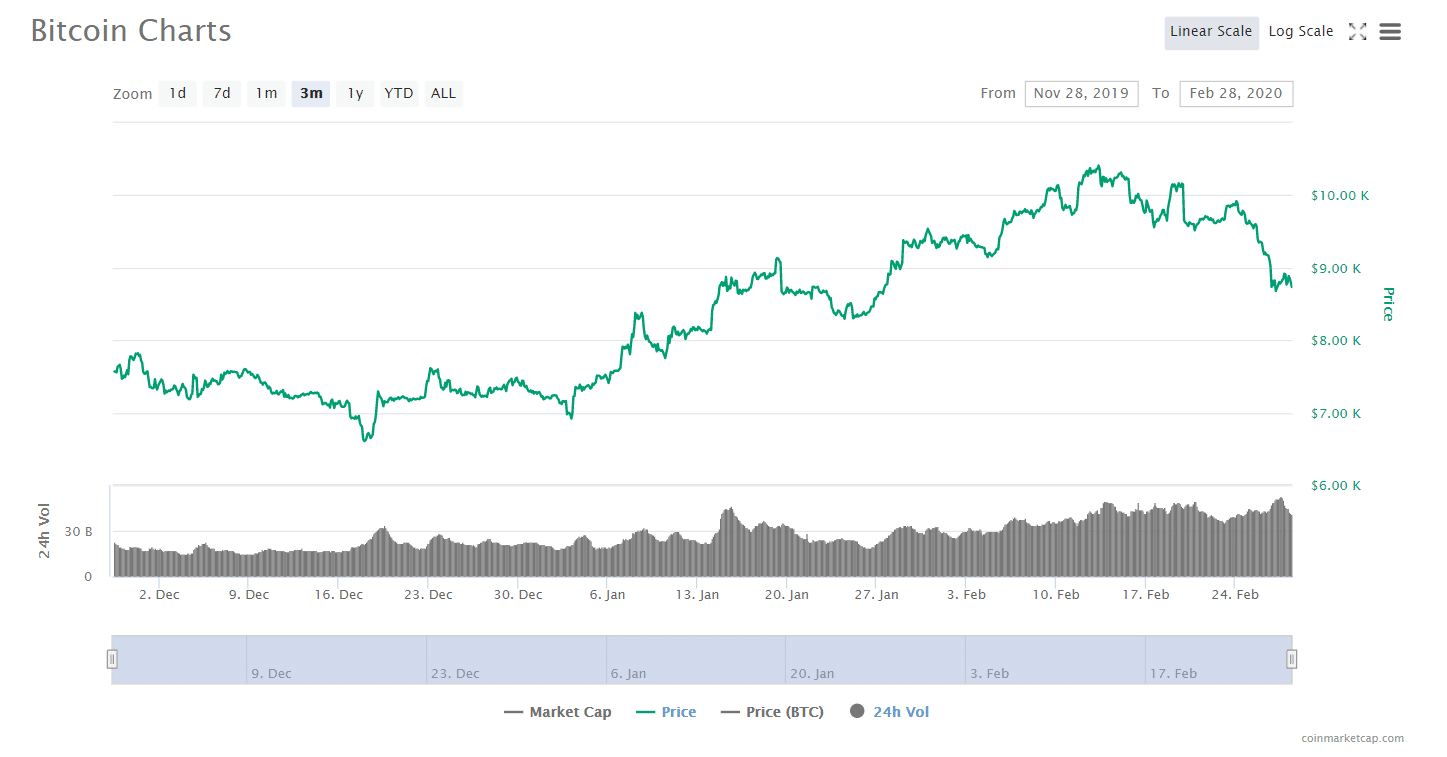The image size is (1447, 757).
Task: Click left handle of range navigator
Action: 112,659
